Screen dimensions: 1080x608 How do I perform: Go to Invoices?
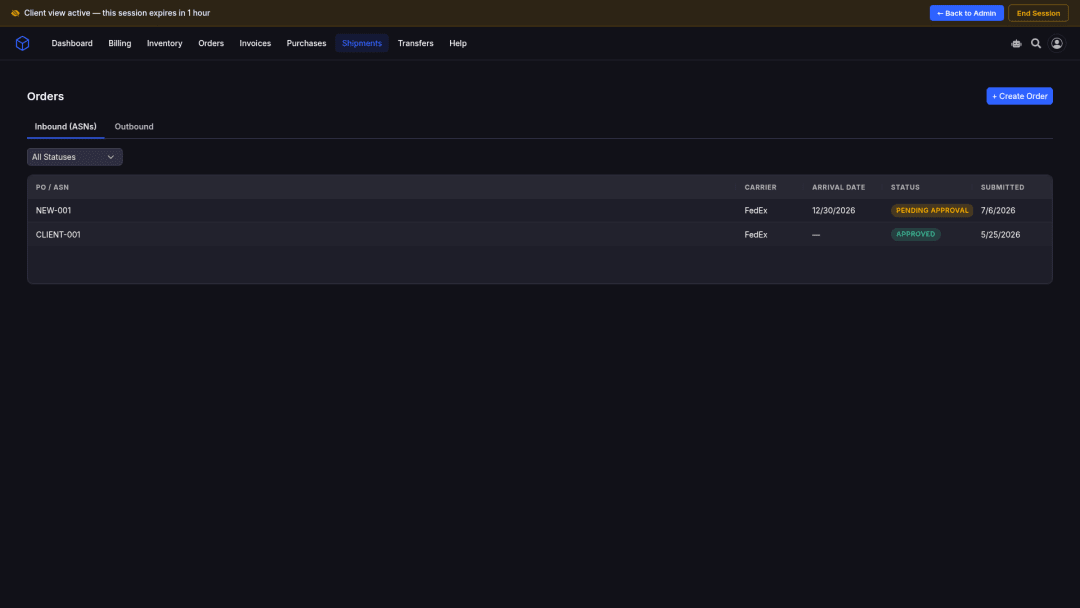coord(255,43)
